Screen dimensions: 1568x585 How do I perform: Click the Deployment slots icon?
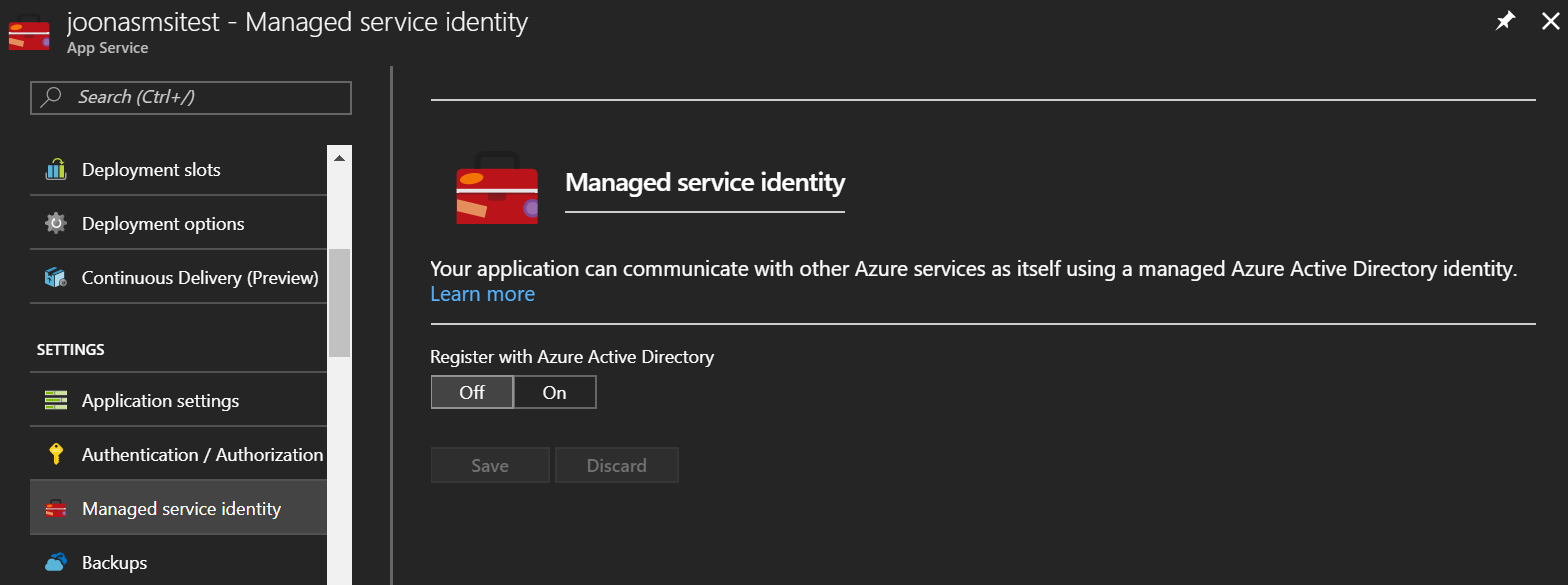tap(56, 170)
